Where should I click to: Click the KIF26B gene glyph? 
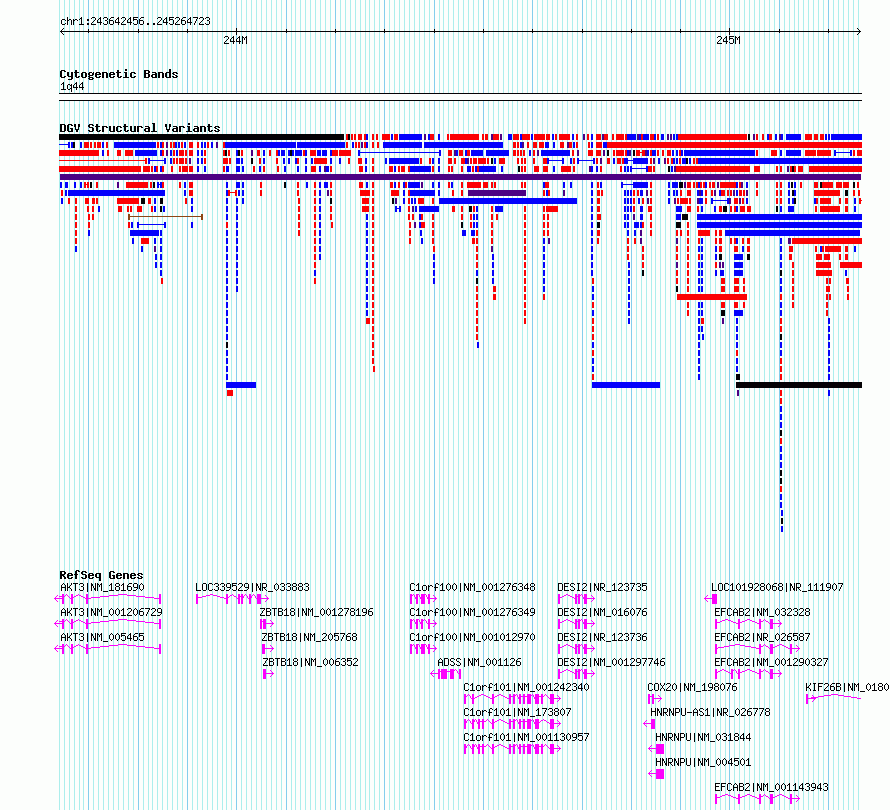pos(833,698)
